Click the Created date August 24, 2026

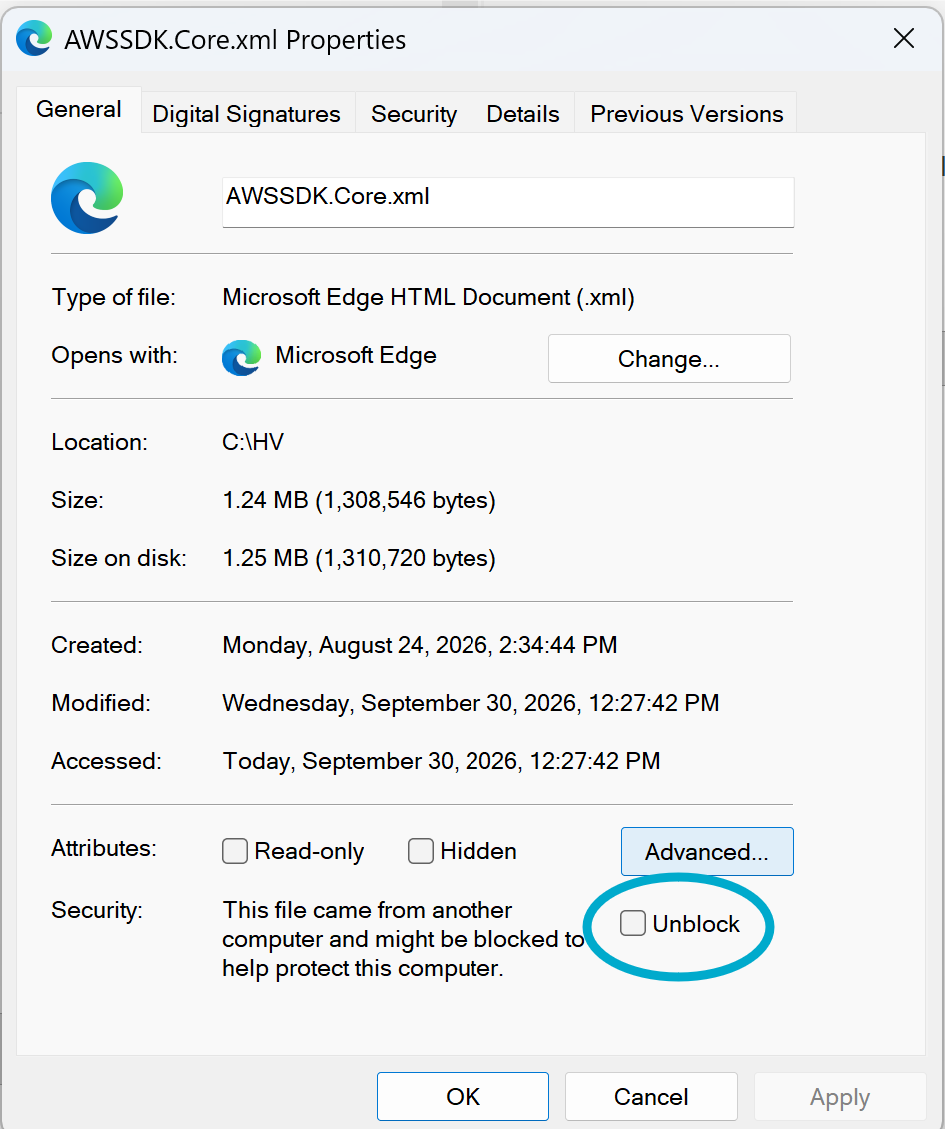click(420, 645)
